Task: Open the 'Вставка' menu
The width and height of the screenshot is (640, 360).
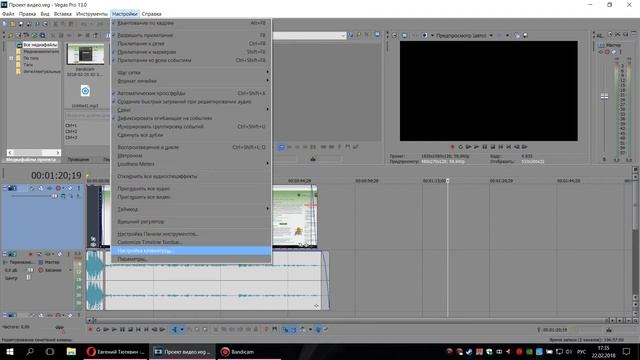Action: [63, 14]
